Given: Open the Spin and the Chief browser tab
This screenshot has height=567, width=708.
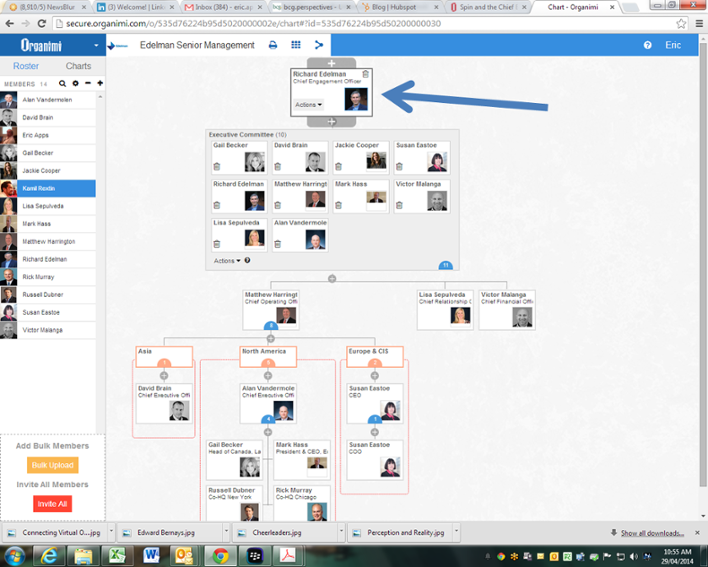Looking at the screenshot, I should point(488,7).
